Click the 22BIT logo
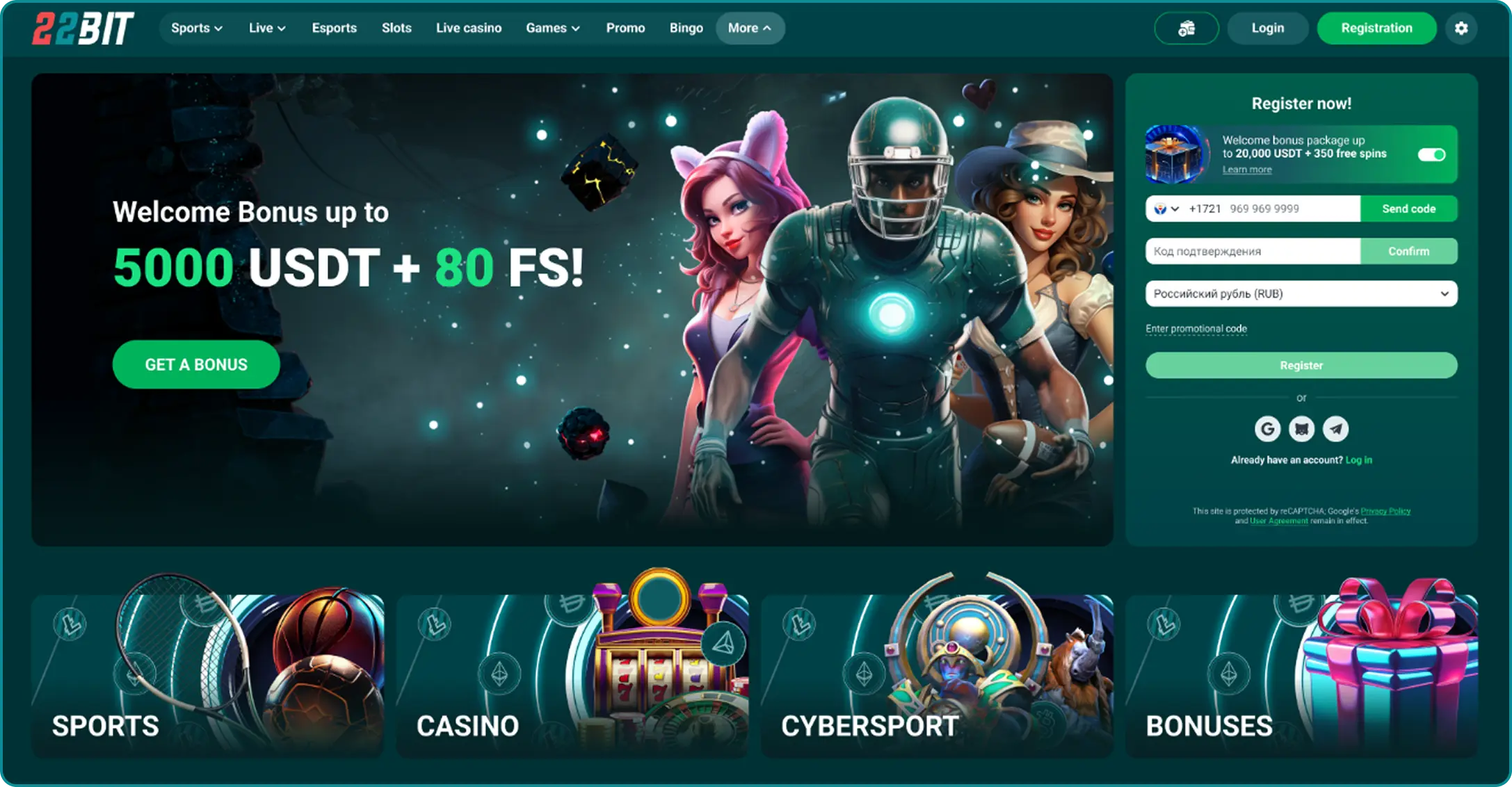 pos(83,29)
